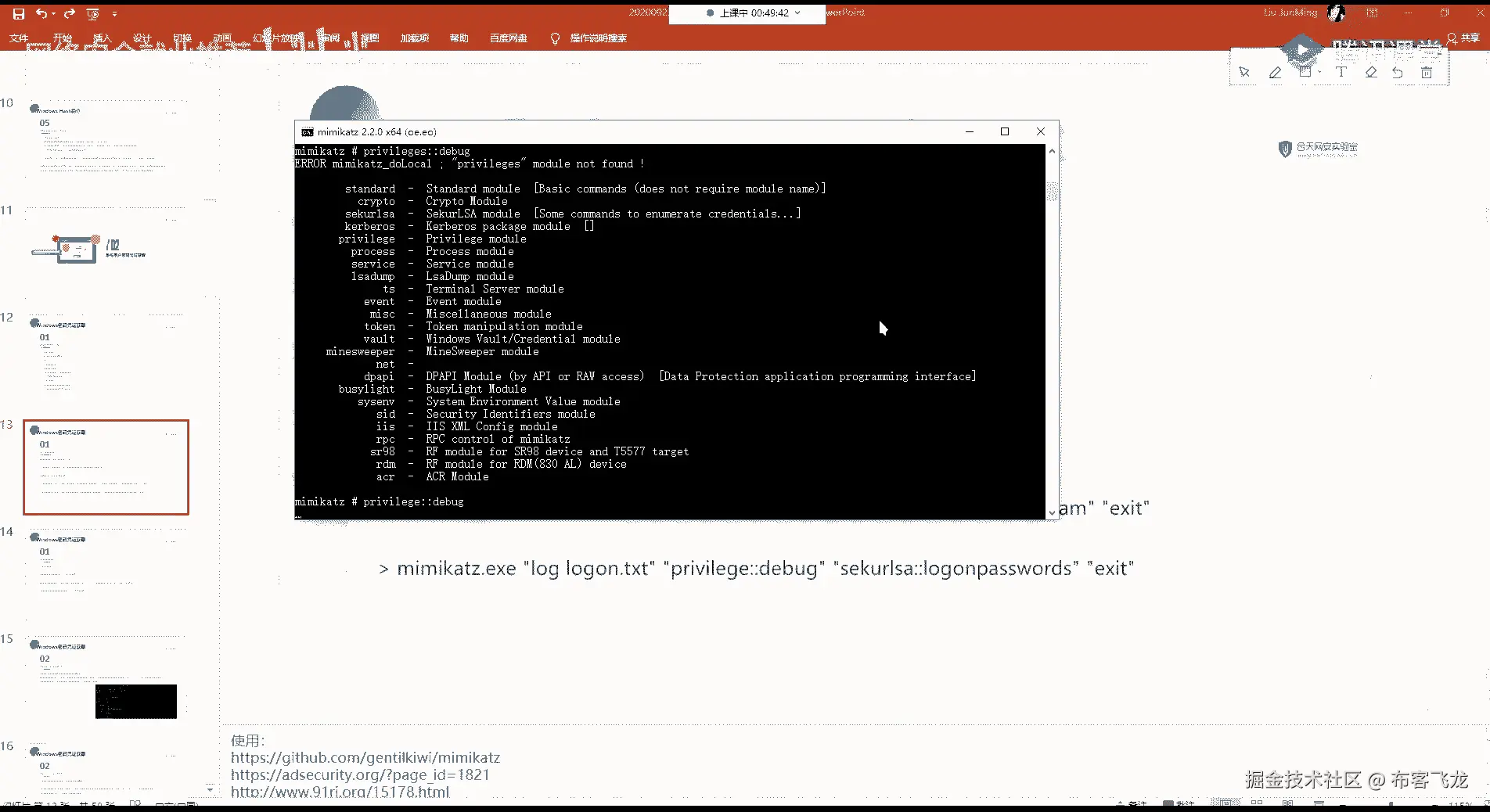Focus the 操作说明搜索 search box
This screenshot has height=812, width=1490.
599,38
